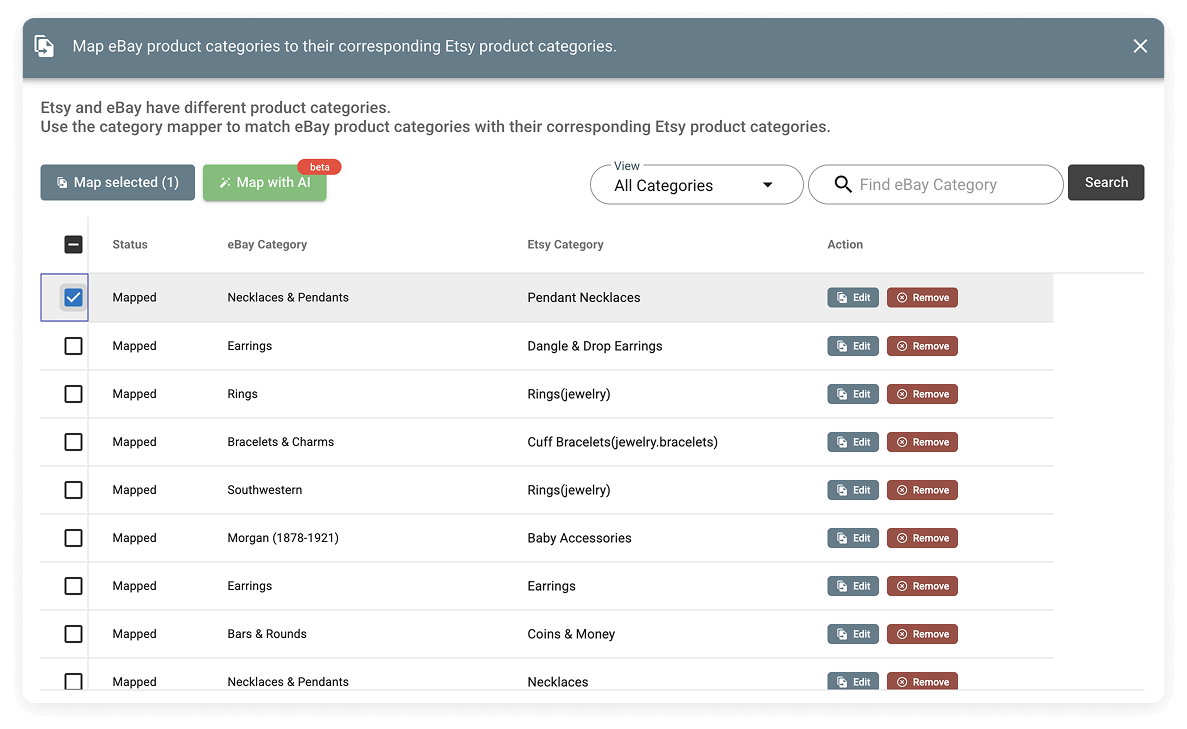Edit the Bracelets & Charms mapping
This screenshot has width=1187, height=729.
click(853, 442)
